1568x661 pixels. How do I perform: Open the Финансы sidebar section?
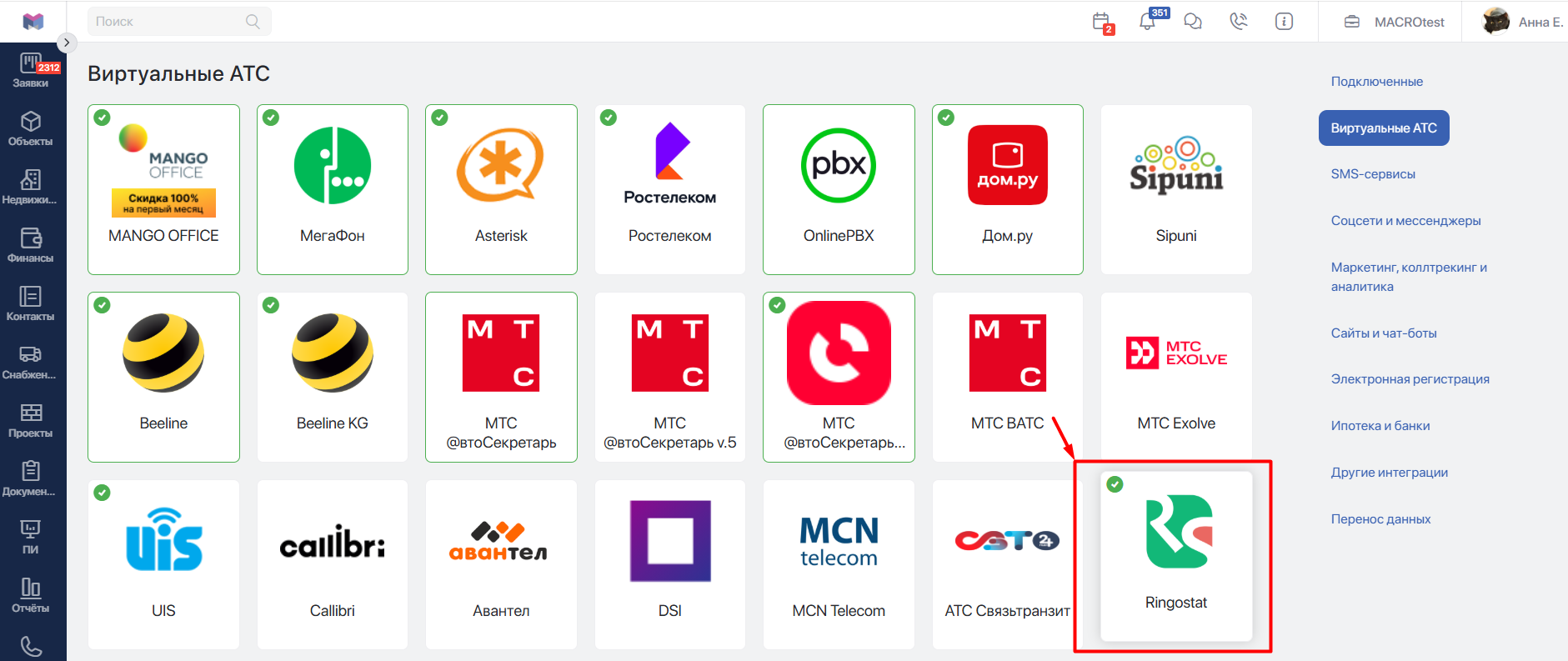(31, 246)
